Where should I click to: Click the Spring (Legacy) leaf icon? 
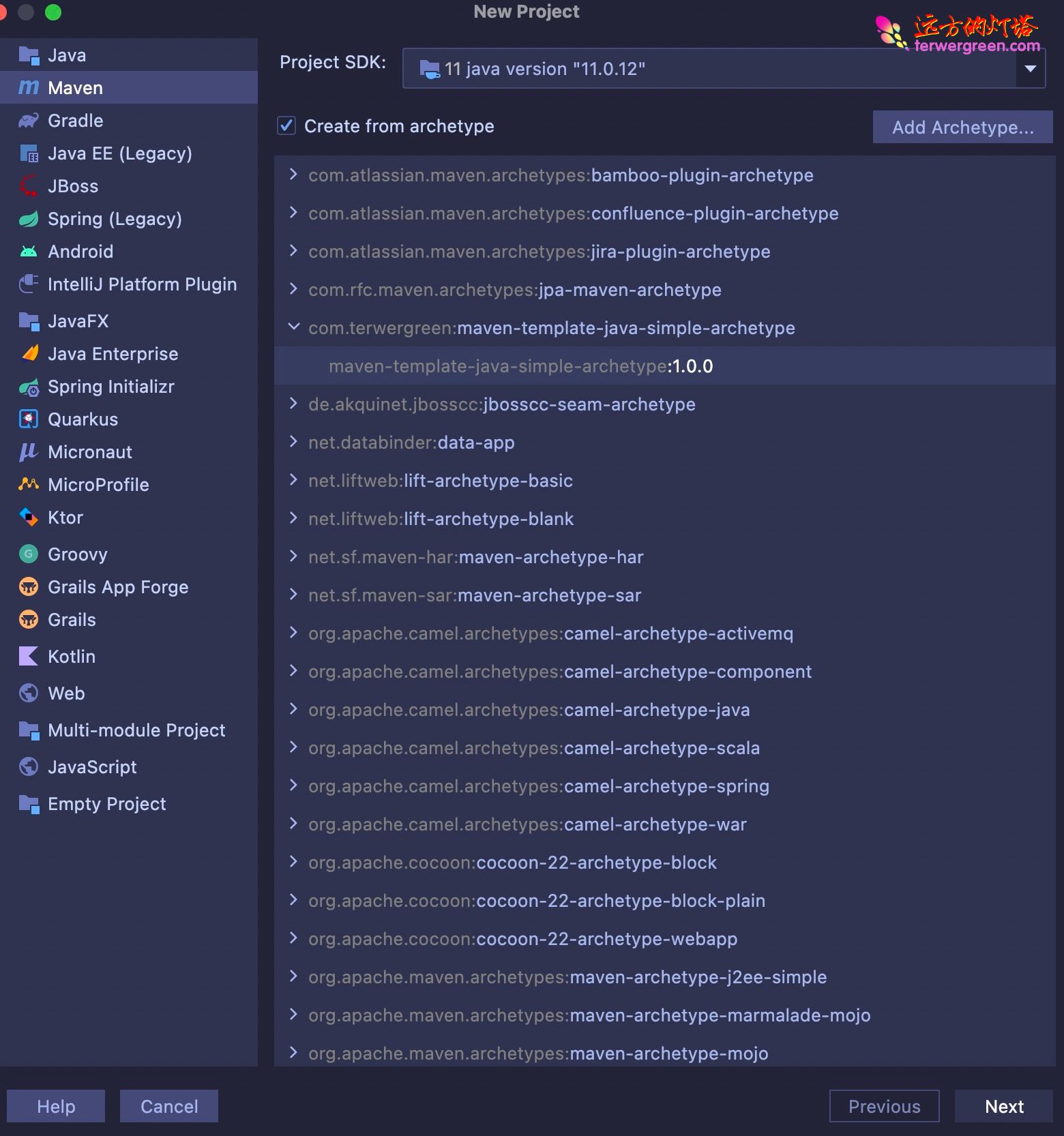pyautogui.click(x=29, y=219)
